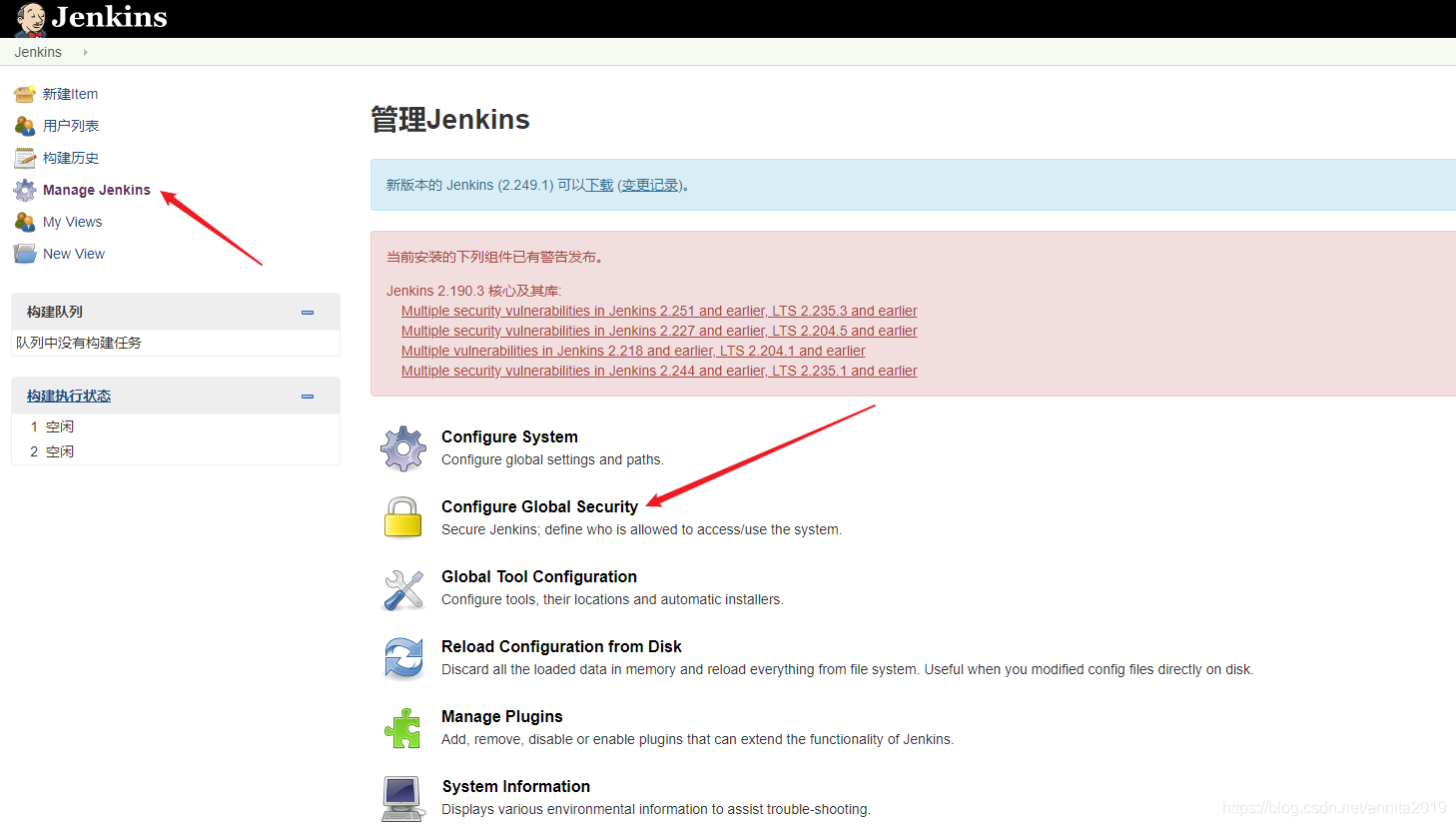1456x826 pixels.
Task: Click executor 1 空闲 row
Action: point(176,426)
